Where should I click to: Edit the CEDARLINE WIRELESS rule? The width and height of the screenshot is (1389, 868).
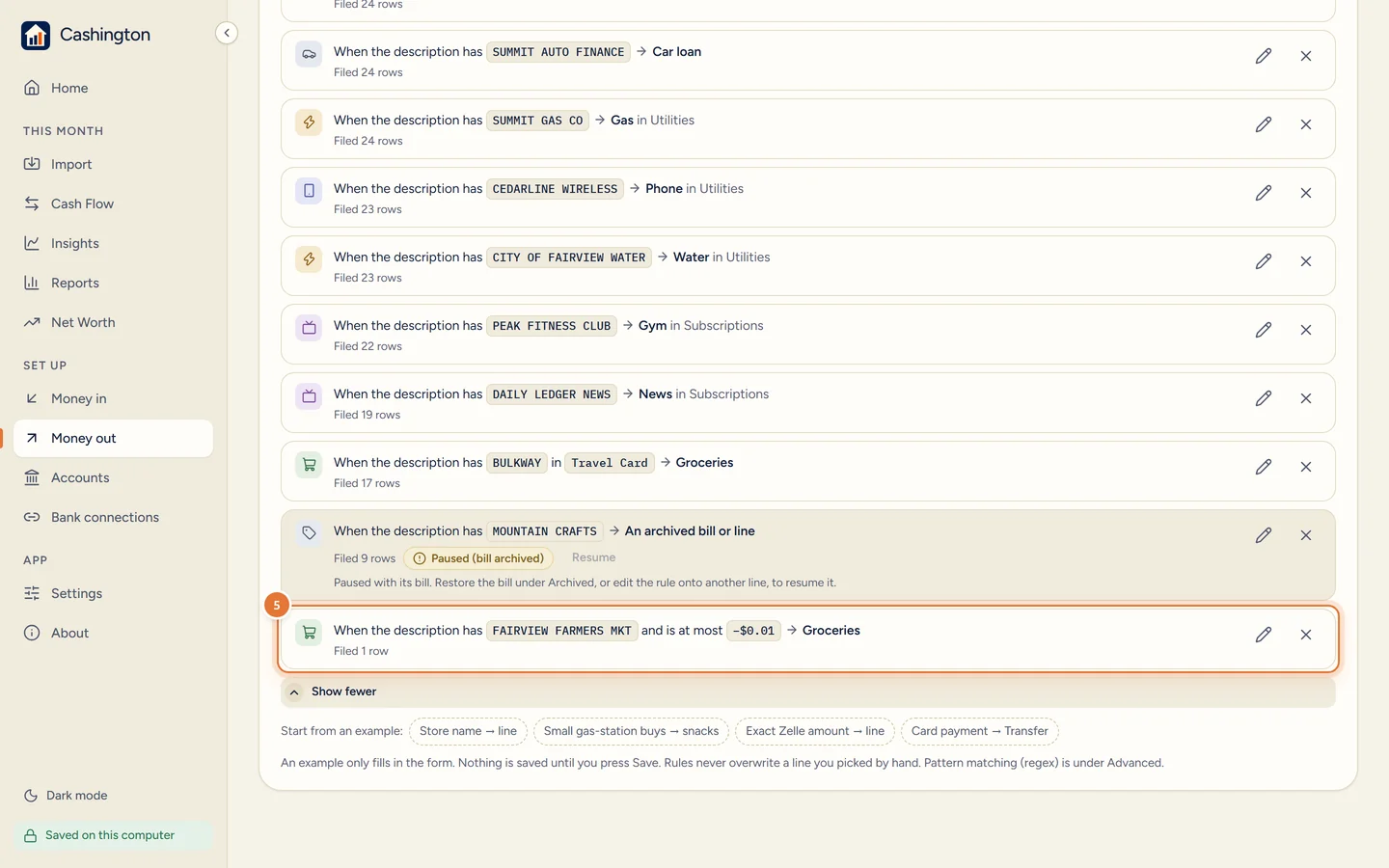point(1264,193)
